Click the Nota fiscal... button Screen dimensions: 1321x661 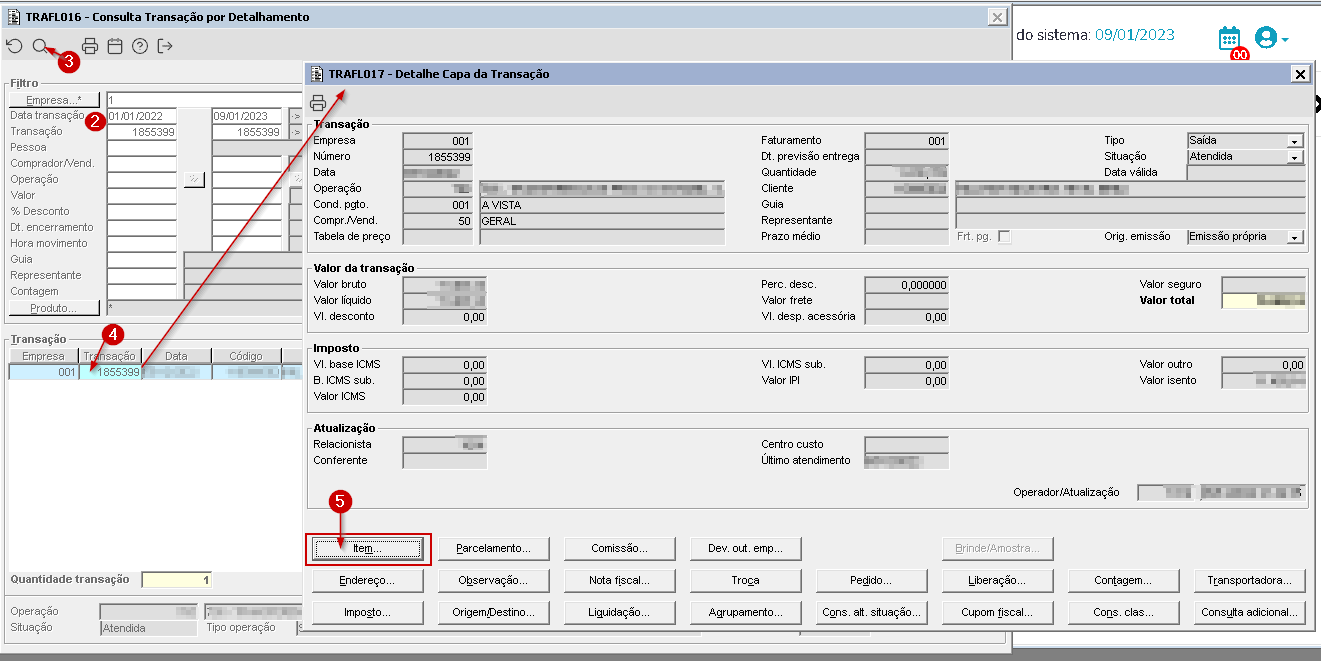click(620, 580)
